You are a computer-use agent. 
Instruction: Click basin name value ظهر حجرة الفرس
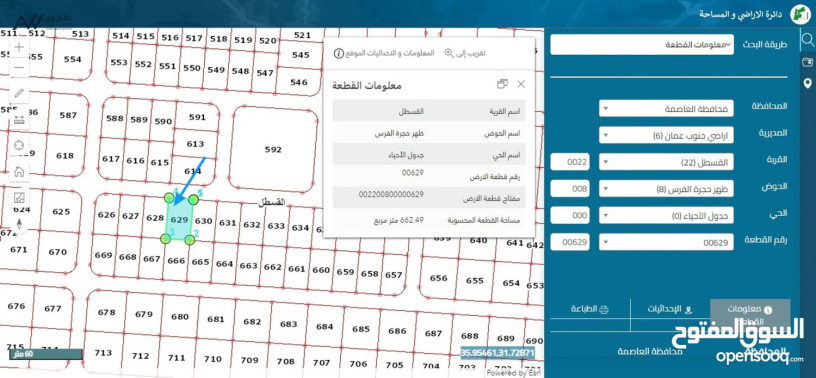pyautogui.click(x=399, y=133)
